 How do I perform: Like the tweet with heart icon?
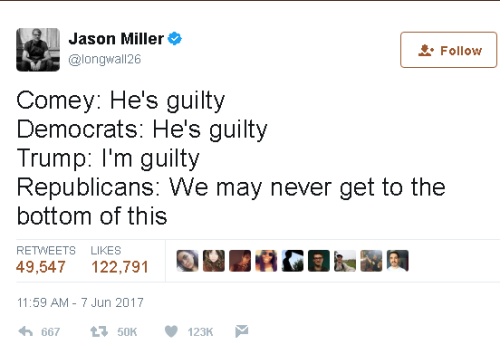[171, 331]
